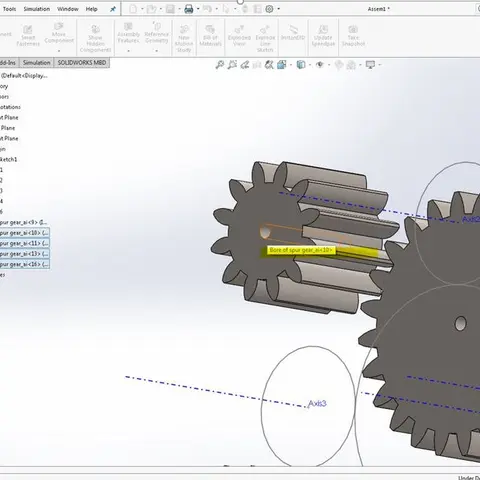Image resolution: width=480 pixels, height=480 pixels.
Task: Click Show Hidden Components
Action: pos(95,39)
